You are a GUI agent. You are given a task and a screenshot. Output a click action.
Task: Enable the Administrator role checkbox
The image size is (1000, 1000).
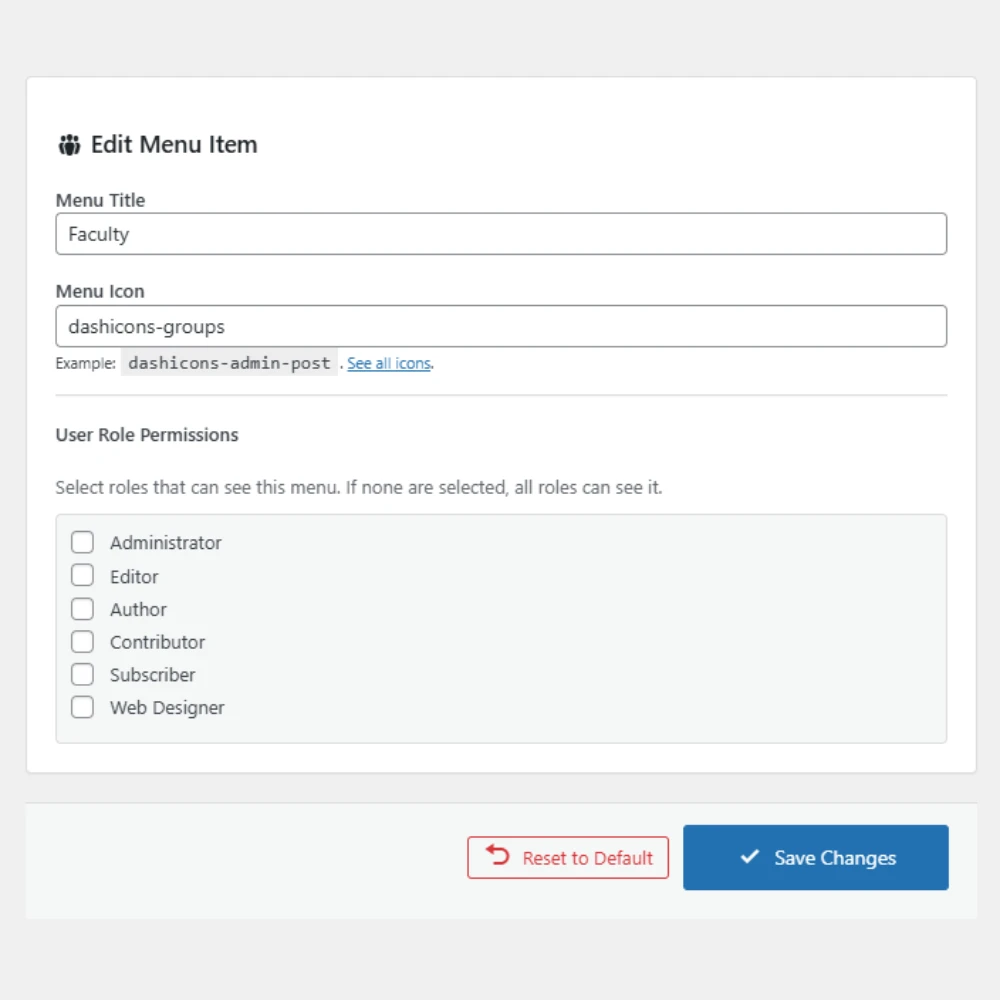[x=82, y=543]
